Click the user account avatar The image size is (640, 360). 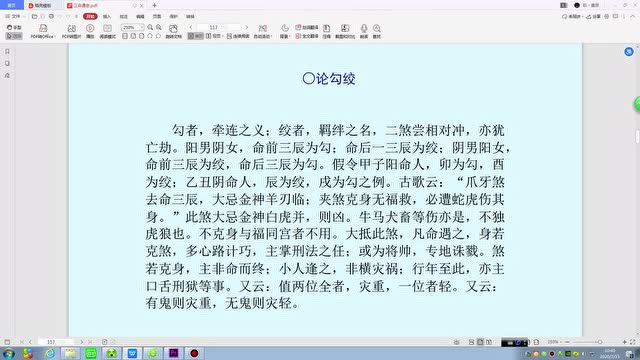point(577,5)
